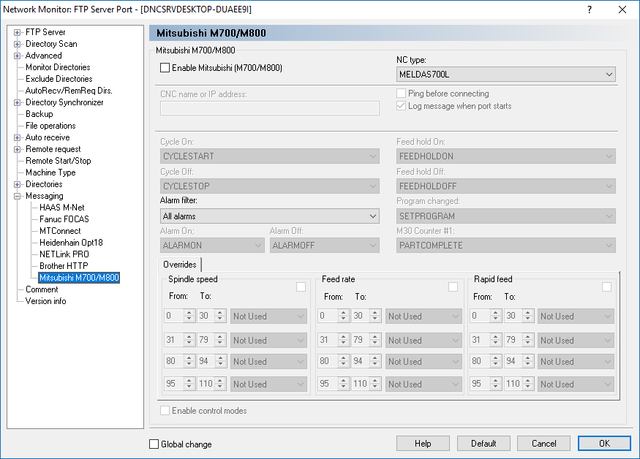Open the Feed hold On dropdown

[x=506, y=156]
